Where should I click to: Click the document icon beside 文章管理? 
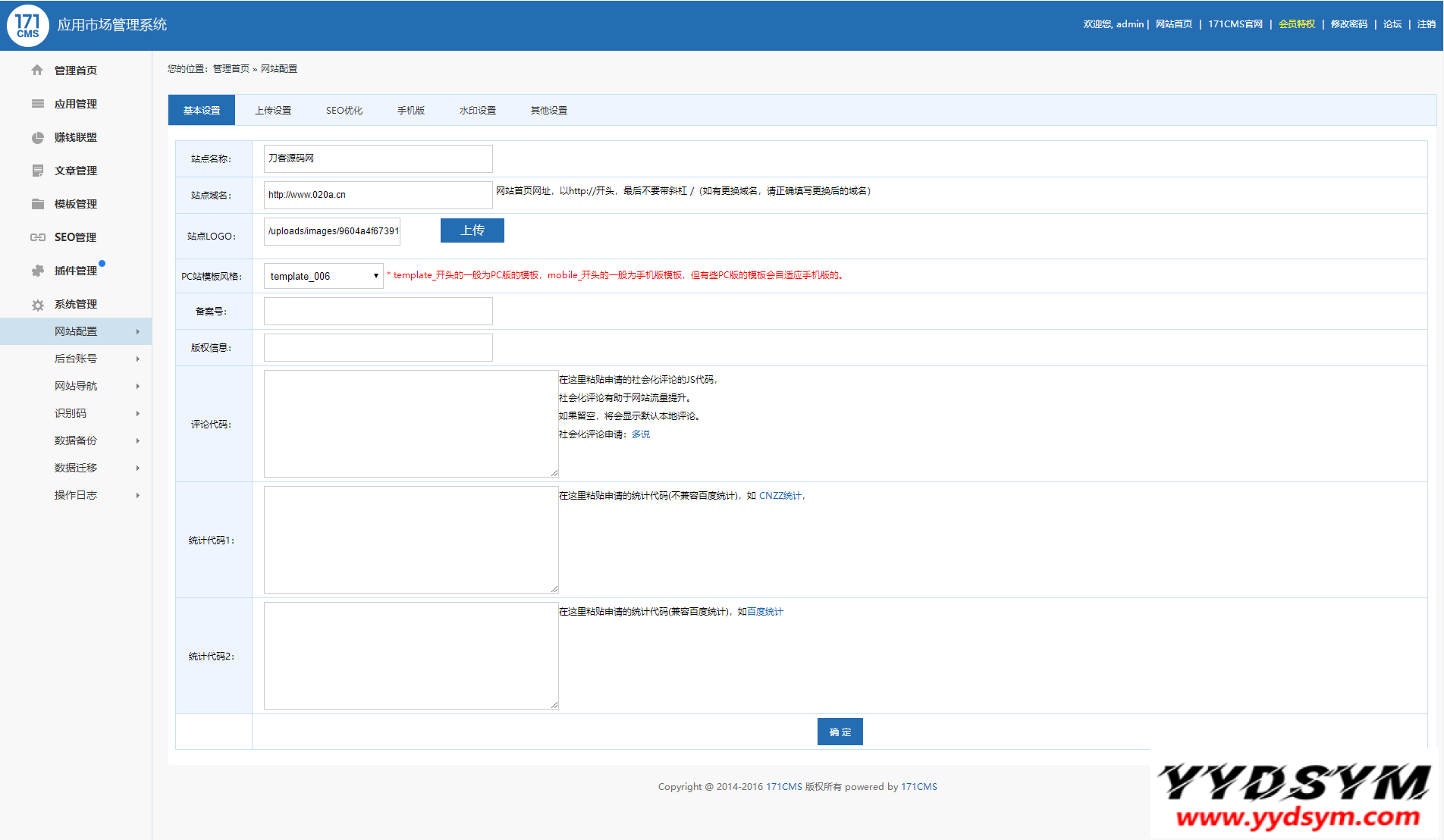click(37, 171)
